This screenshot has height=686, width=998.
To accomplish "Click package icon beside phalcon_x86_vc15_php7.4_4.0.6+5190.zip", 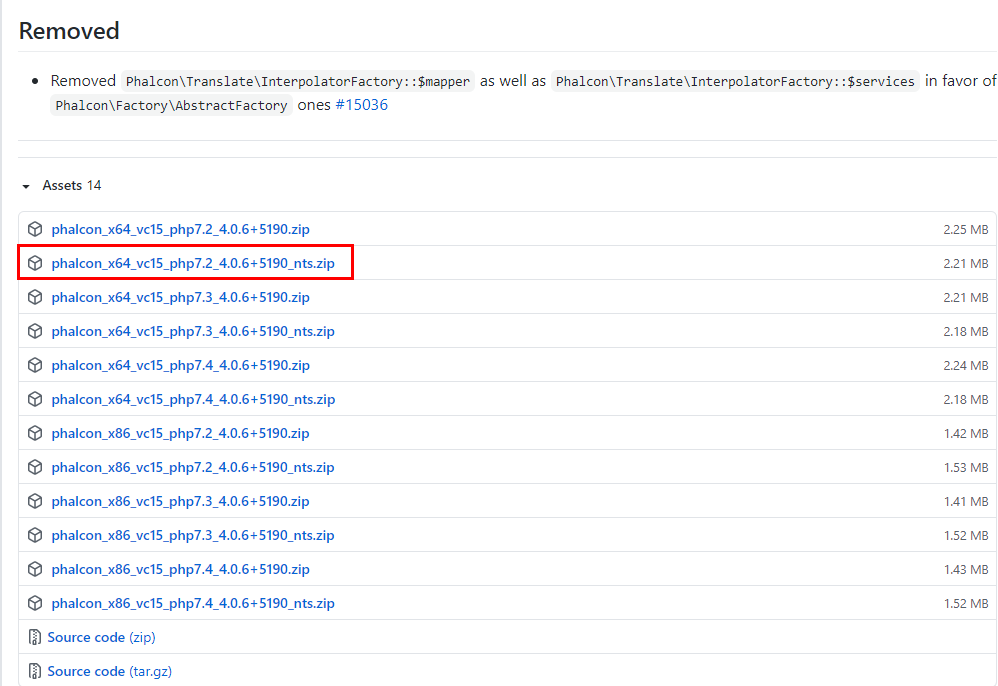I will click(x=35, y=570).
